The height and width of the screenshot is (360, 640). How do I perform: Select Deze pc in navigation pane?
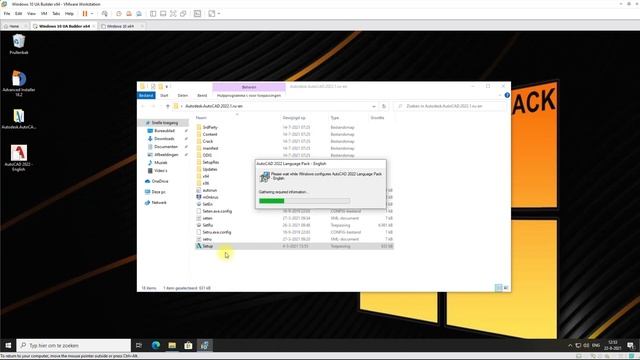158,192
